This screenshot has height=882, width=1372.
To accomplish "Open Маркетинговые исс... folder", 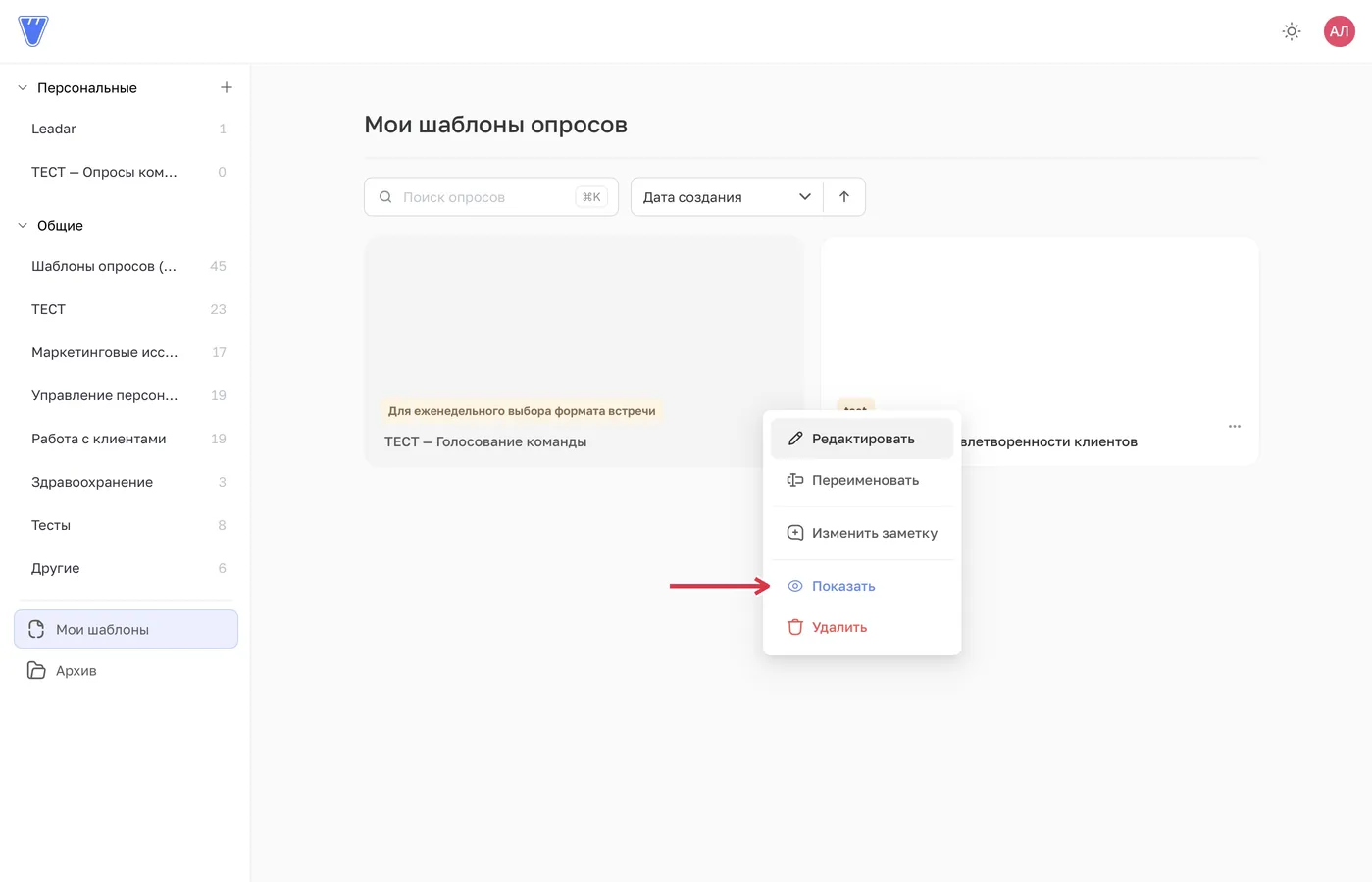I will [x=126, y=352].
